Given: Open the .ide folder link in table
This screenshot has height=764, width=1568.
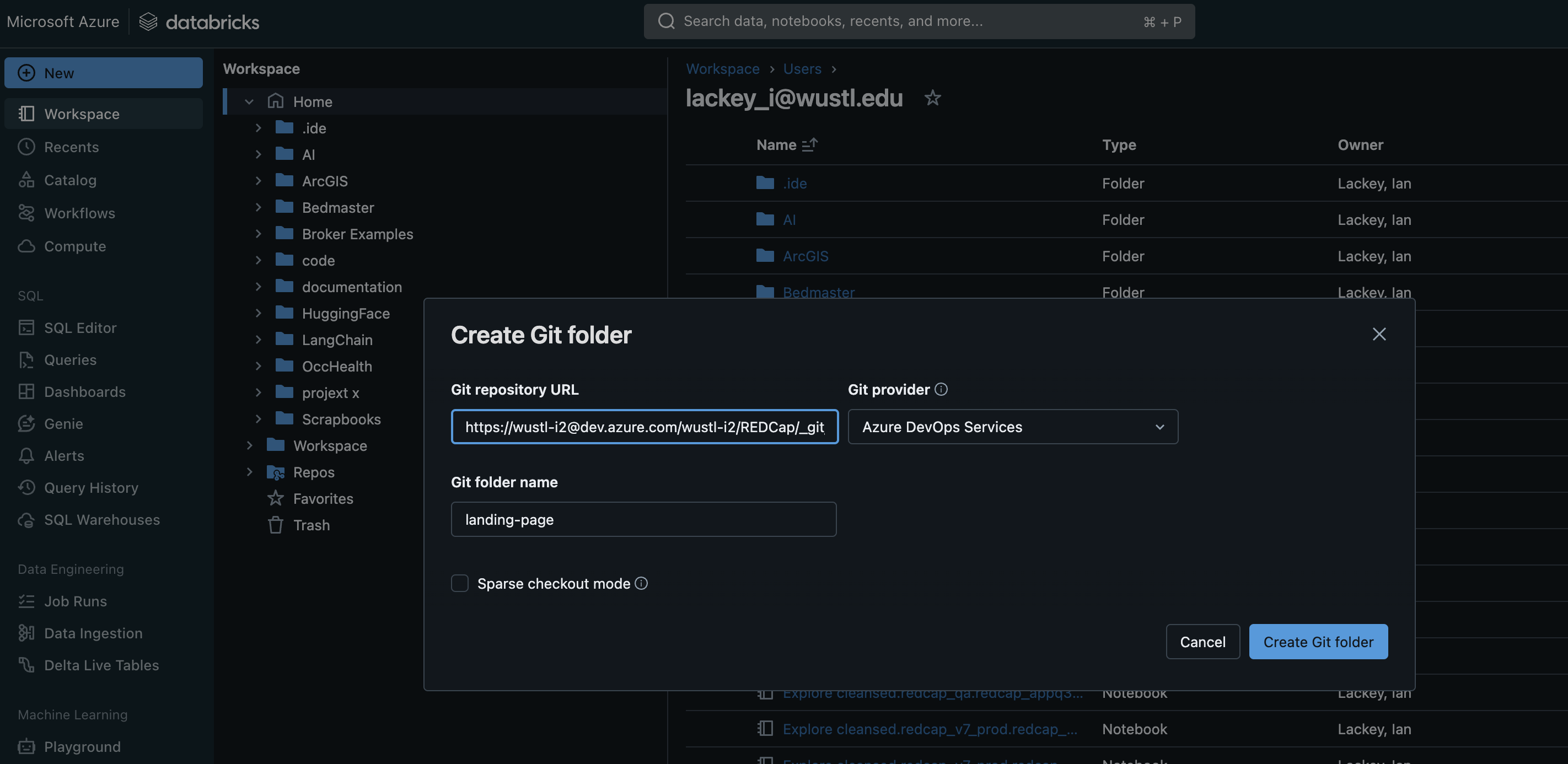Looking at the screenshot, I should (x=794, y=183).
